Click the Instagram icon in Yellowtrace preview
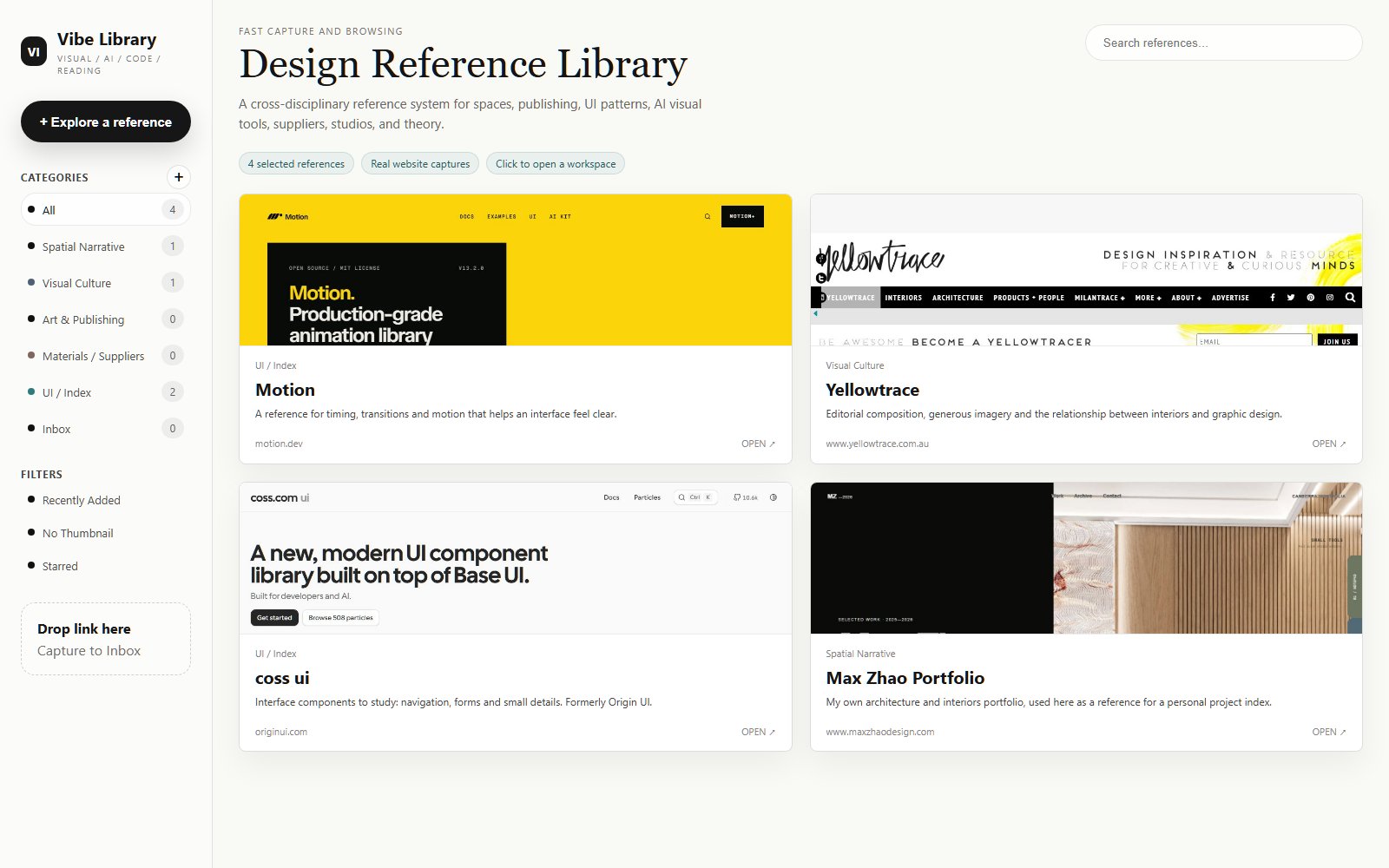 (x=1329, y=297)
